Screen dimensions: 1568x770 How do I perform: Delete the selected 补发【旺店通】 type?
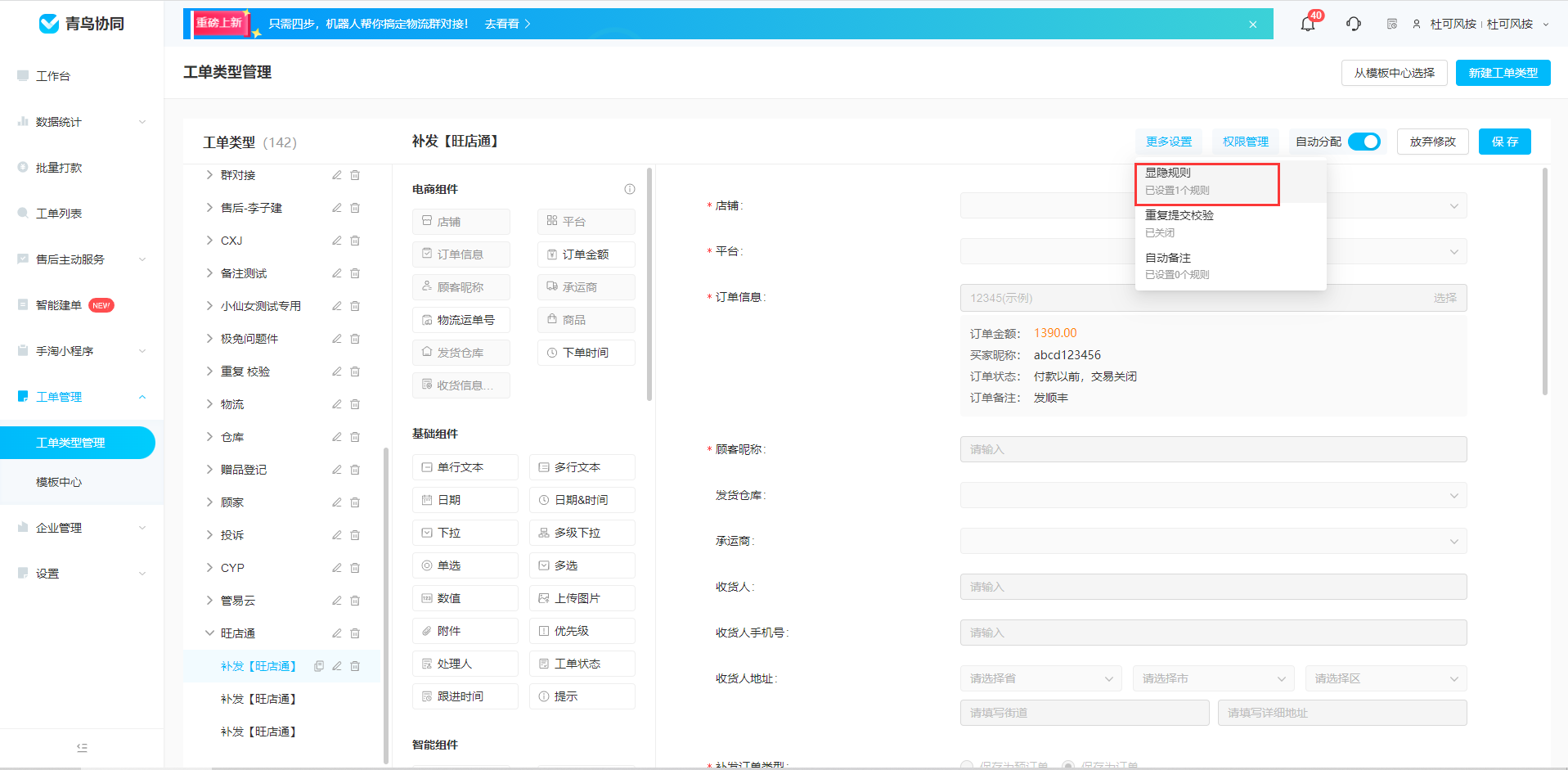[355, 666]
